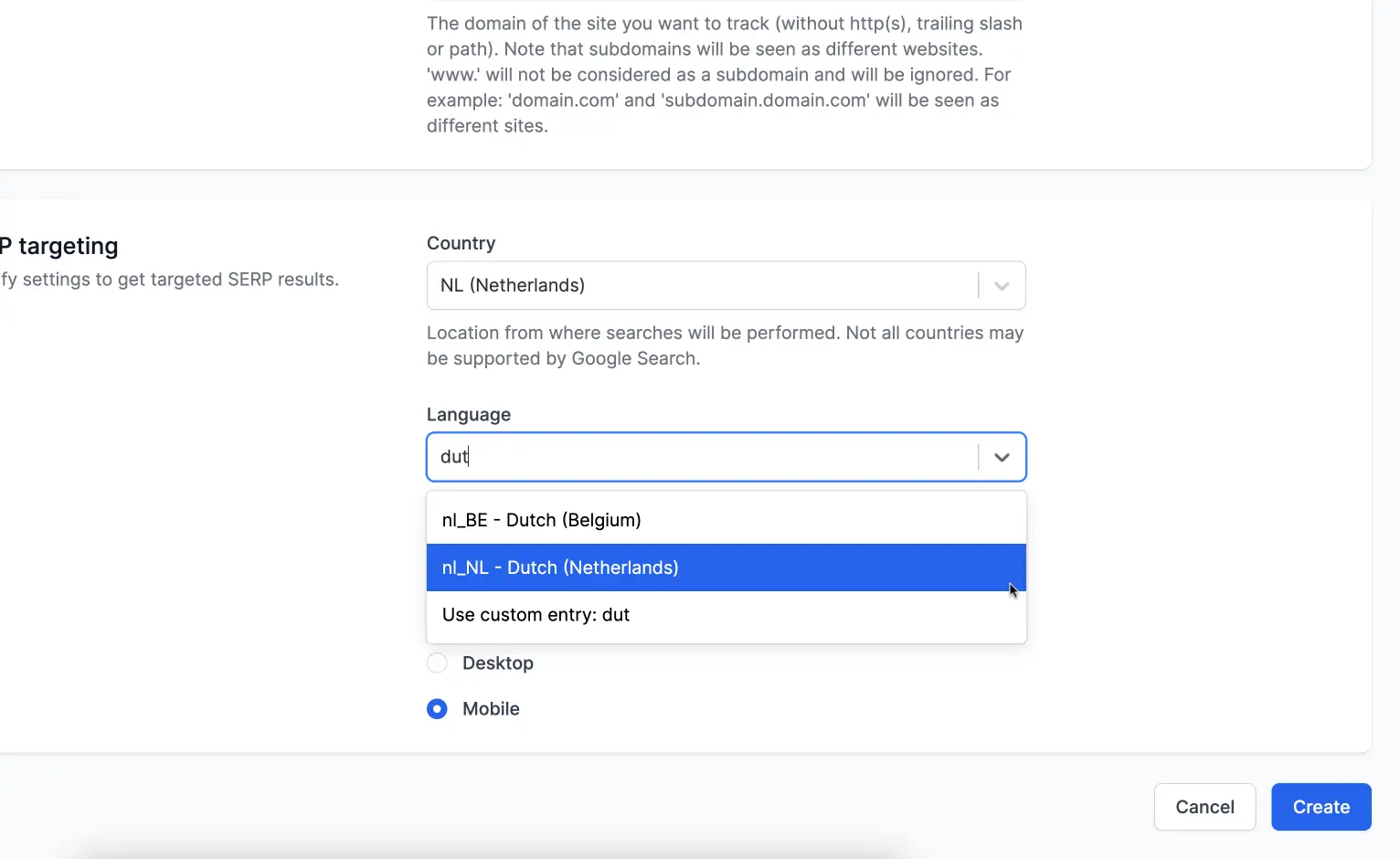Dismiss the dialog using Cancel
Image resolution: width=1400 pixels, height=859 pixels.
(1204, 807)
